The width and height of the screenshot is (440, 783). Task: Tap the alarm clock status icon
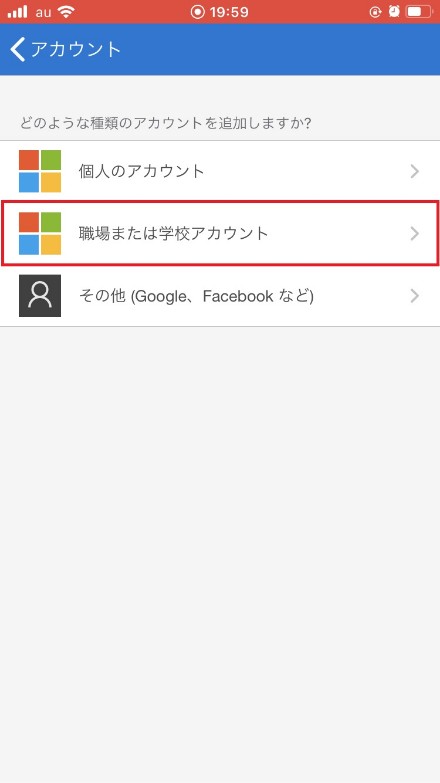pyautogui.click(x=394, y=11)
